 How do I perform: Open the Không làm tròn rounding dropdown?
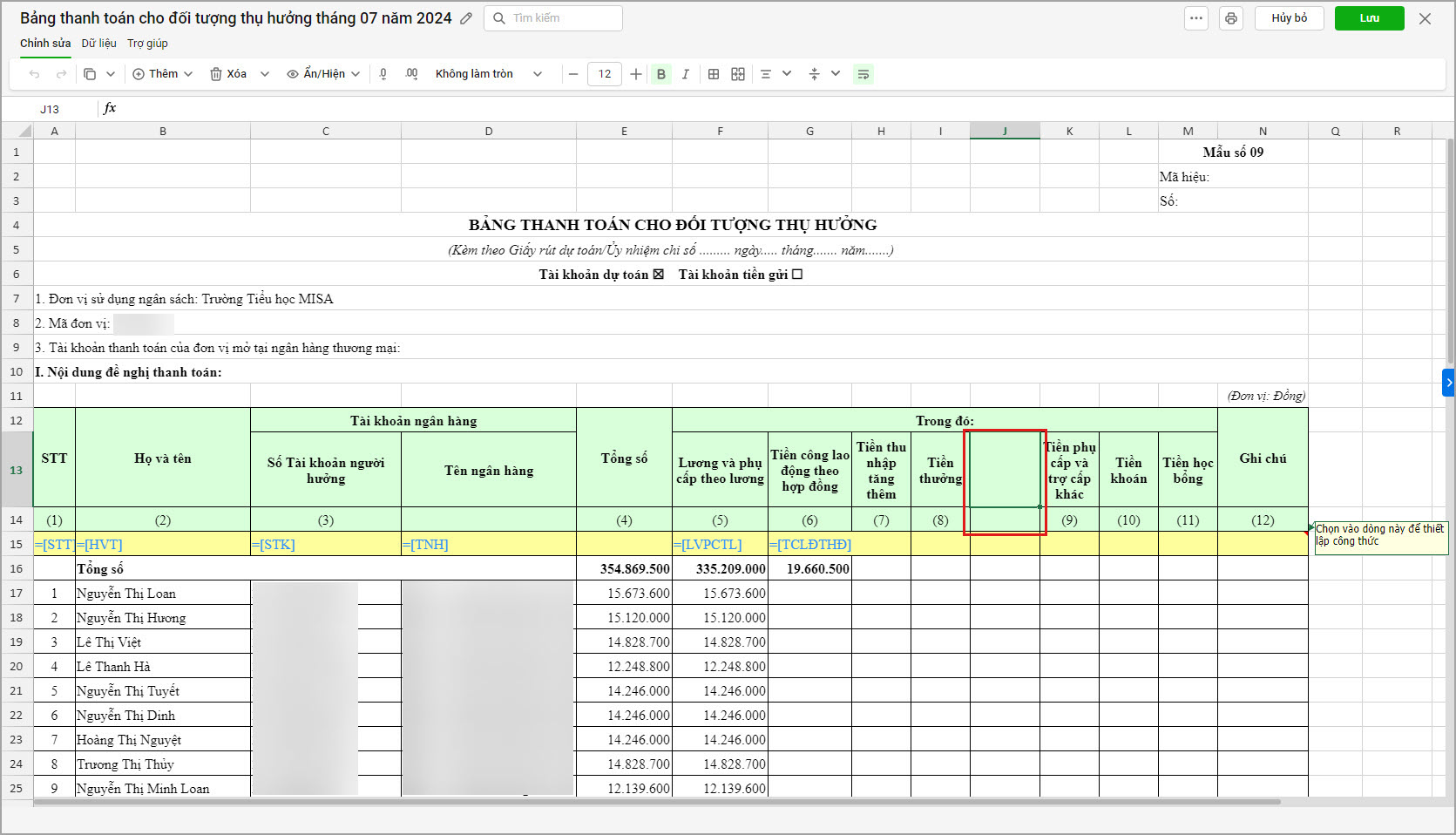(488, 74)
